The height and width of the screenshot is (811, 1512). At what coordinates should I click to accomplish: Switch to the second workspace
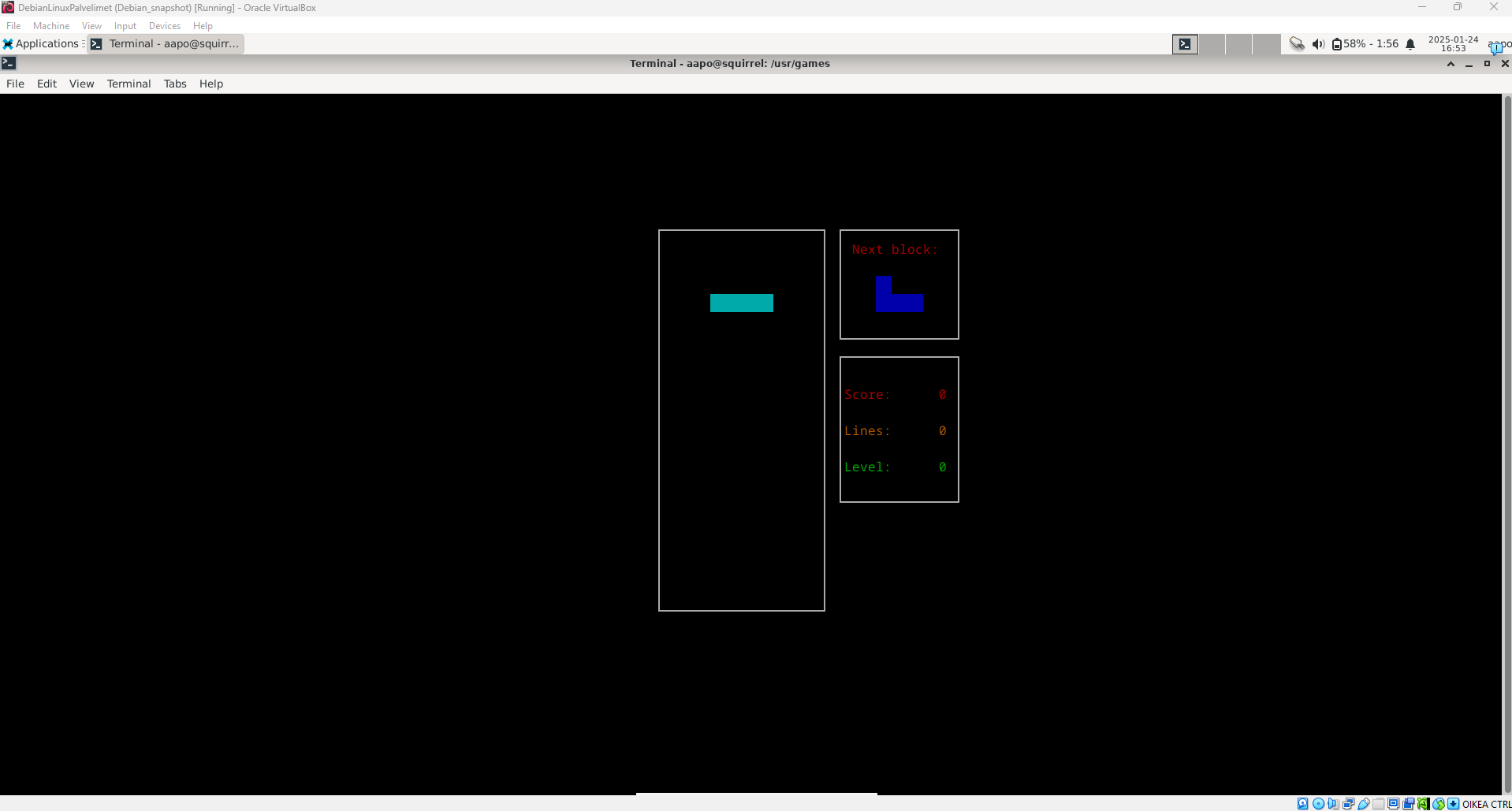[x=1212, y=44]
